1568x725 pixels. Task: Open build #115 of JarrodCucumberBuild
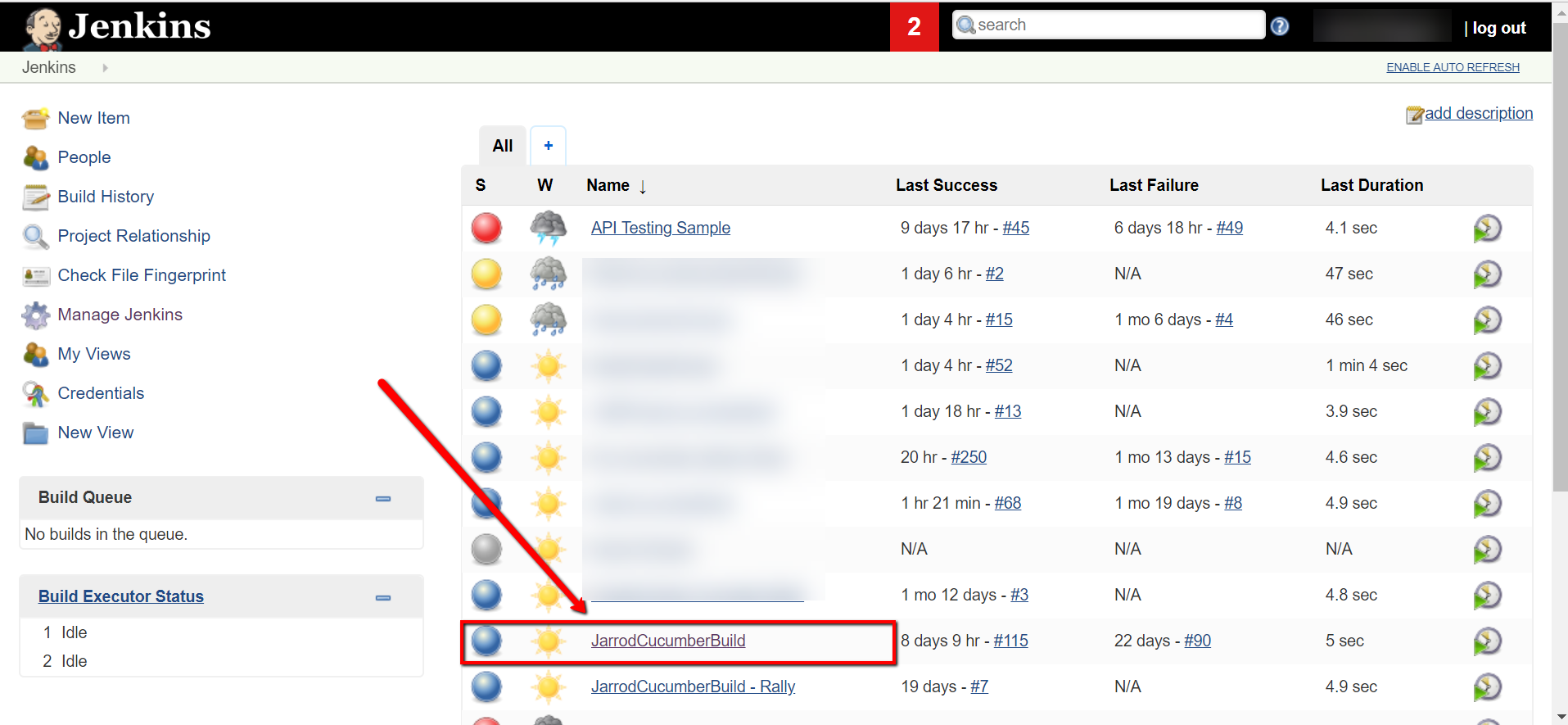tap(1011, 641)
